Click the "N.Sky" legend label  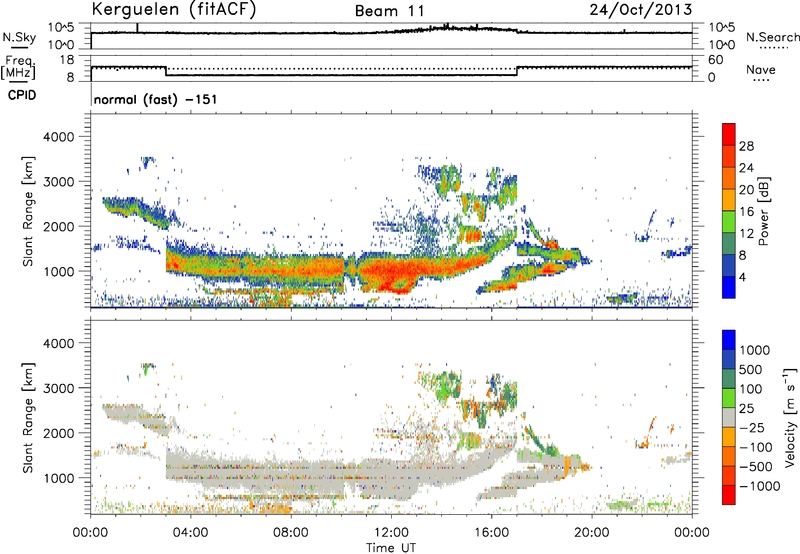(x=19, y=37)
